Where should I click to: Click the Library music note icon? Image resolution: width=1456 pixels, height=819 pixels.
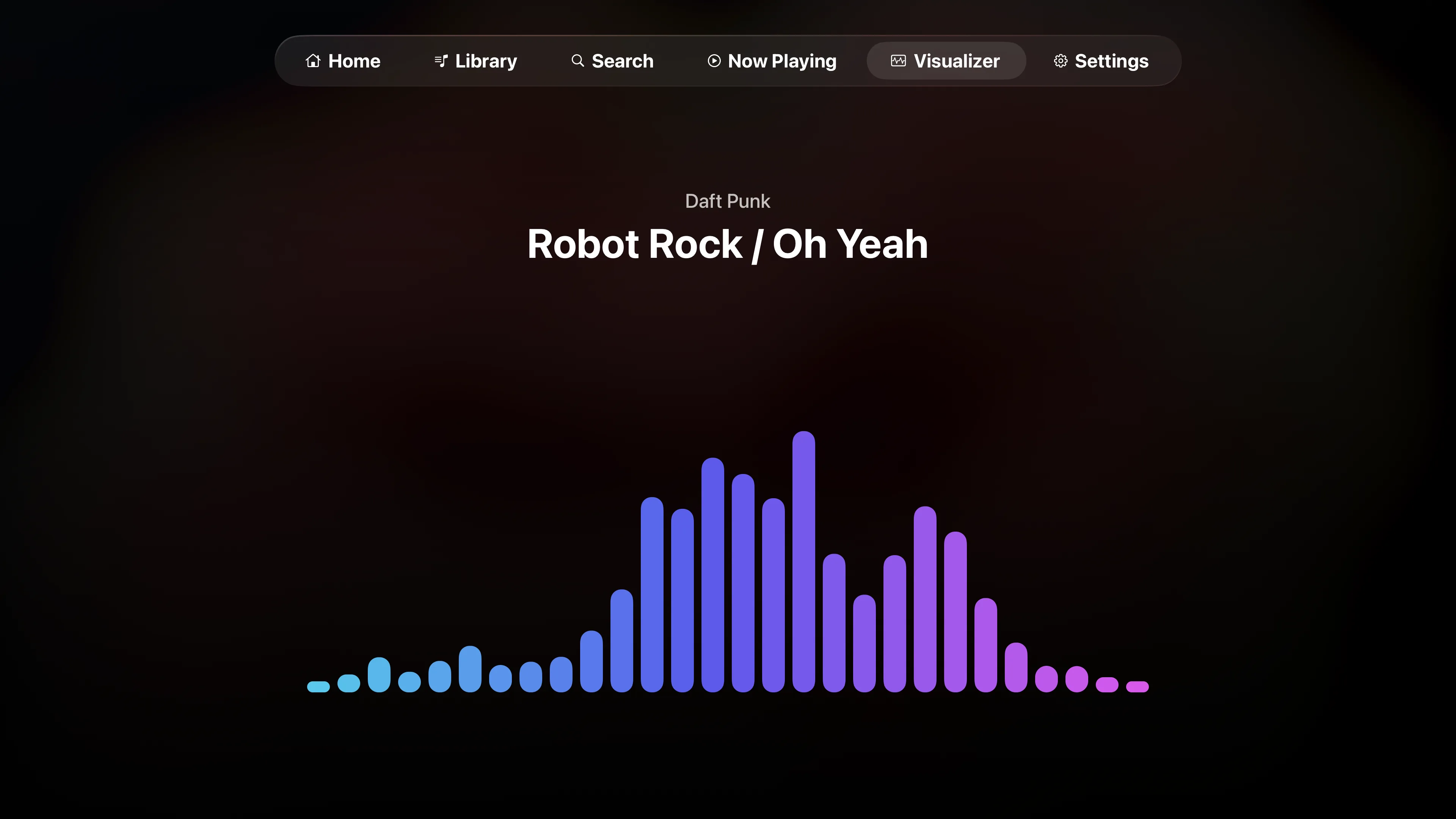pyautogui.click(x=441, y=61)
